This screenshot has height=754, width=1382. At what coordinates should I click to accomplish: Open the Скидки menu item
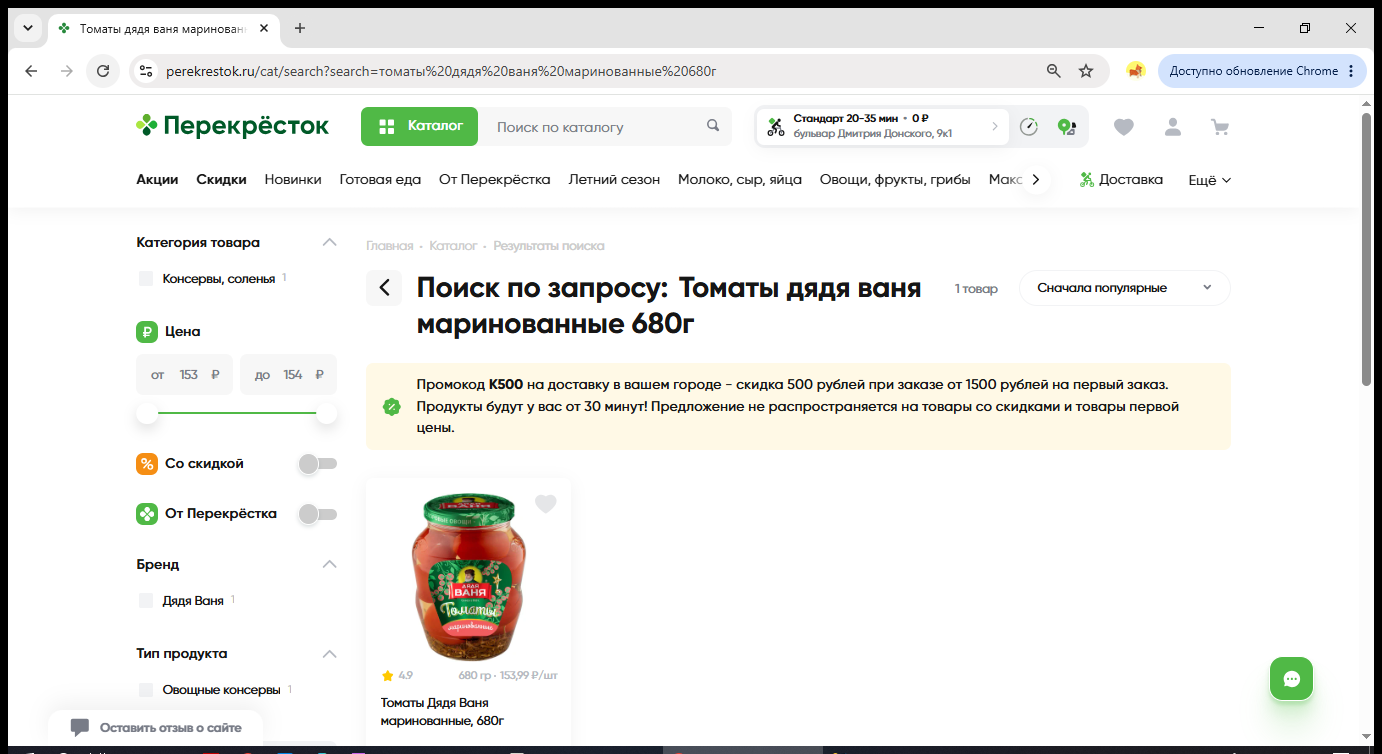(221, 180)
